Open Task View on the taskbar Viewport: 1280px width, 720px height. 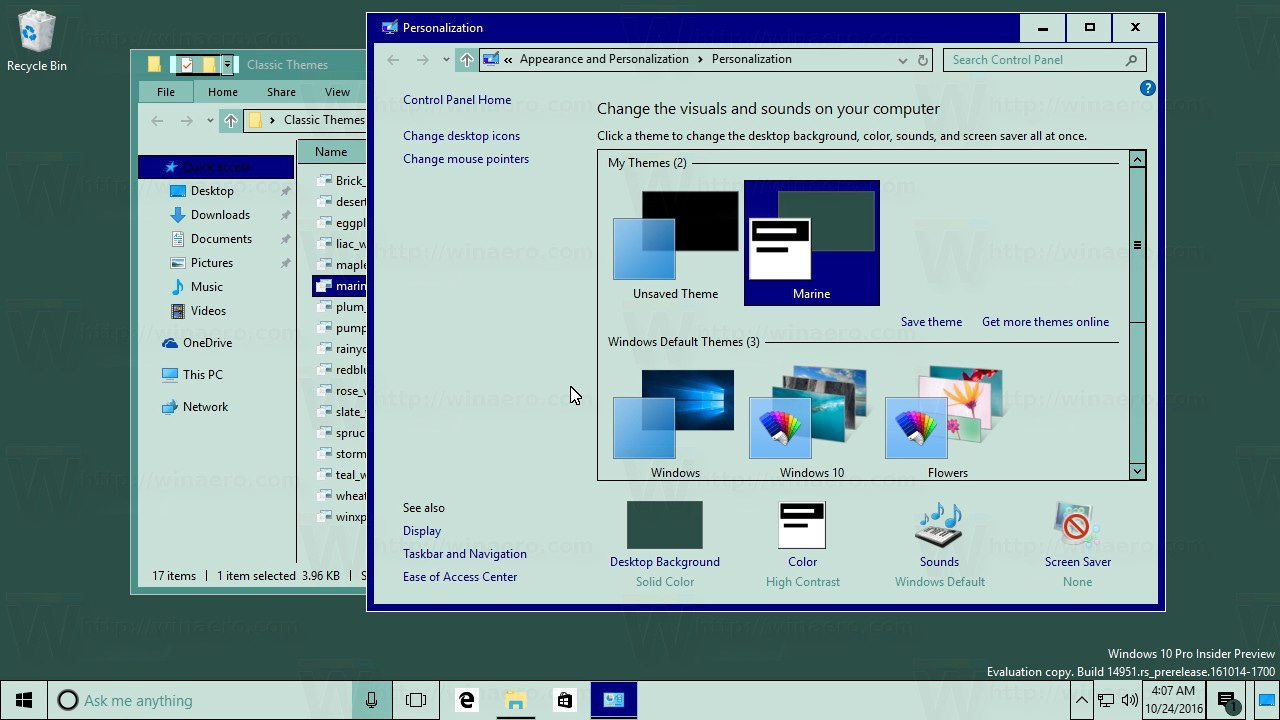[x=416, y=700]
